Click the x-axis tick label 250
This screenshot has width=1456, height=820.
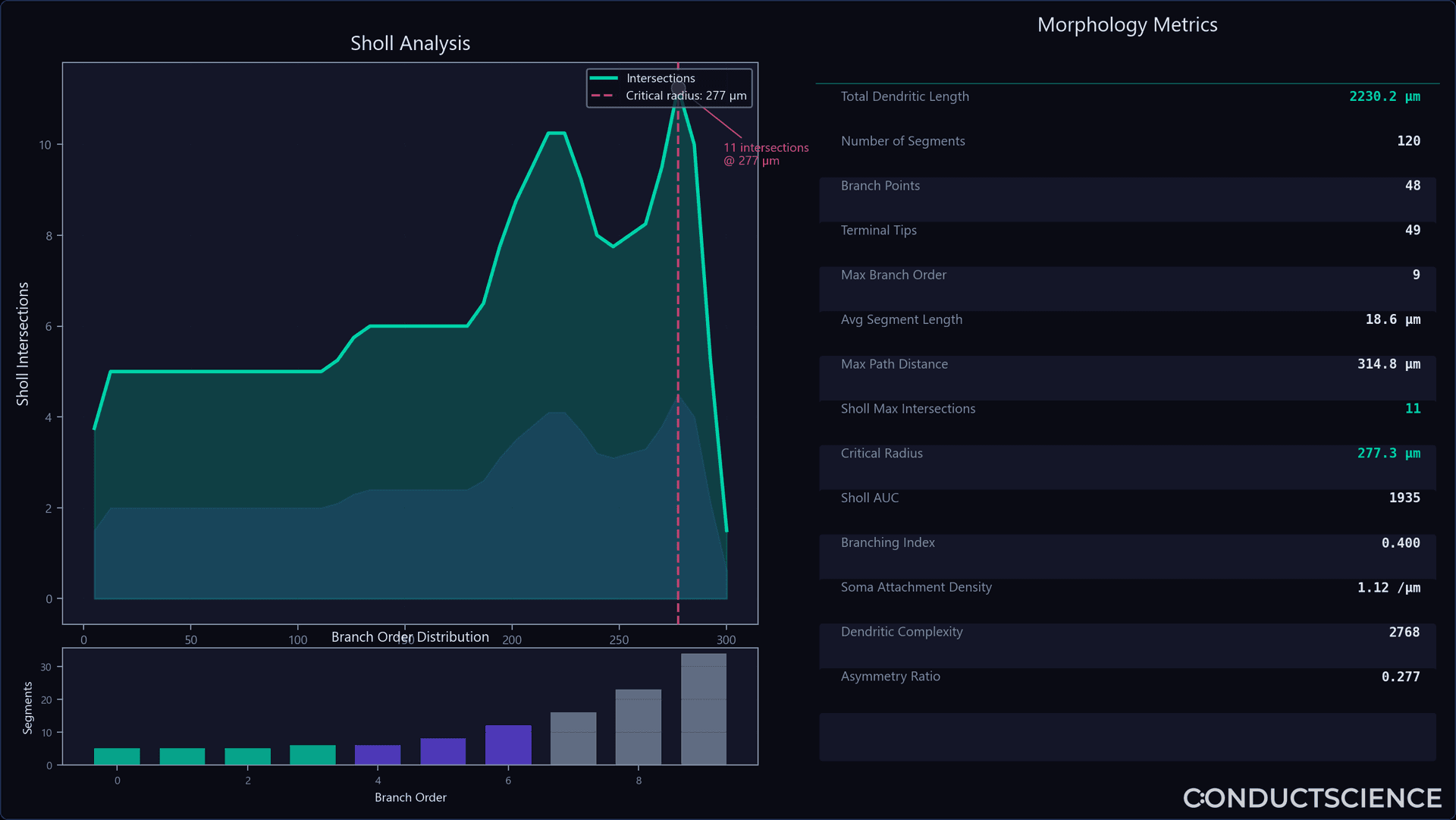[619, 640]
